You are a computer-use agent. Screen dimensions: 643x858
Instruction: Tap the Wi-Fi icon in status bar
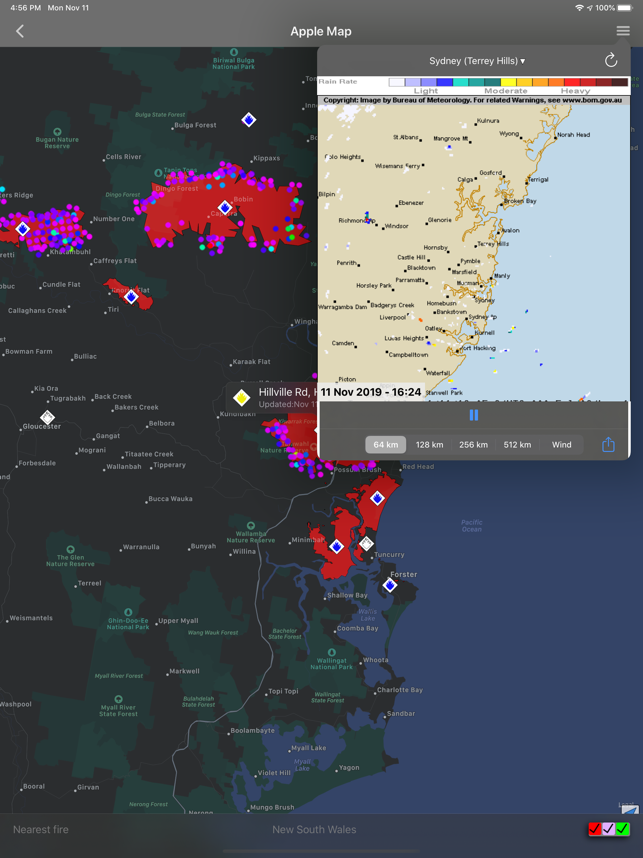pyautogui.click(x=580, y=8)
